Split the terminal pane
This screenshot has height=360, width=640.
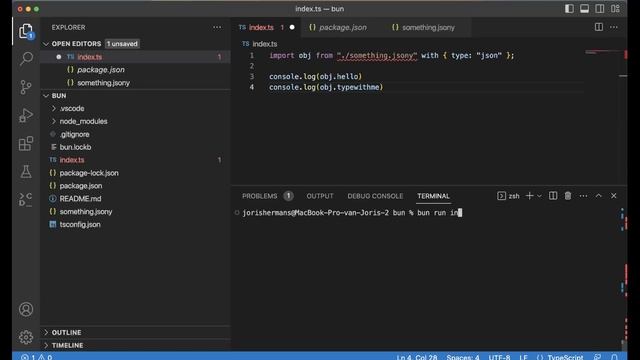pyautogui.click(x=553, y=196)
